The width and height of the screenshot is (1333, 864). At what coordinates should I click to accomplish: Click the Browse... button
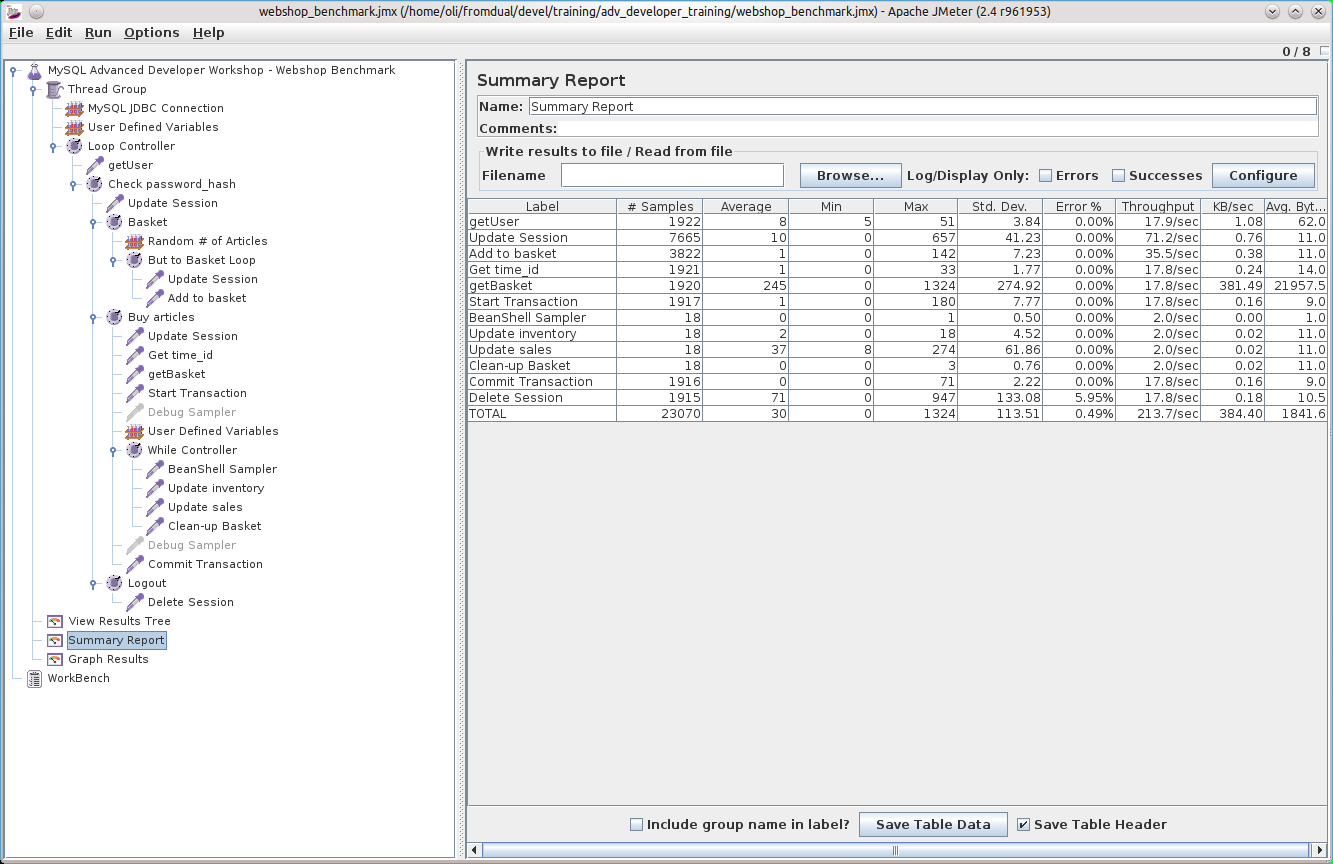click(851, 175)
